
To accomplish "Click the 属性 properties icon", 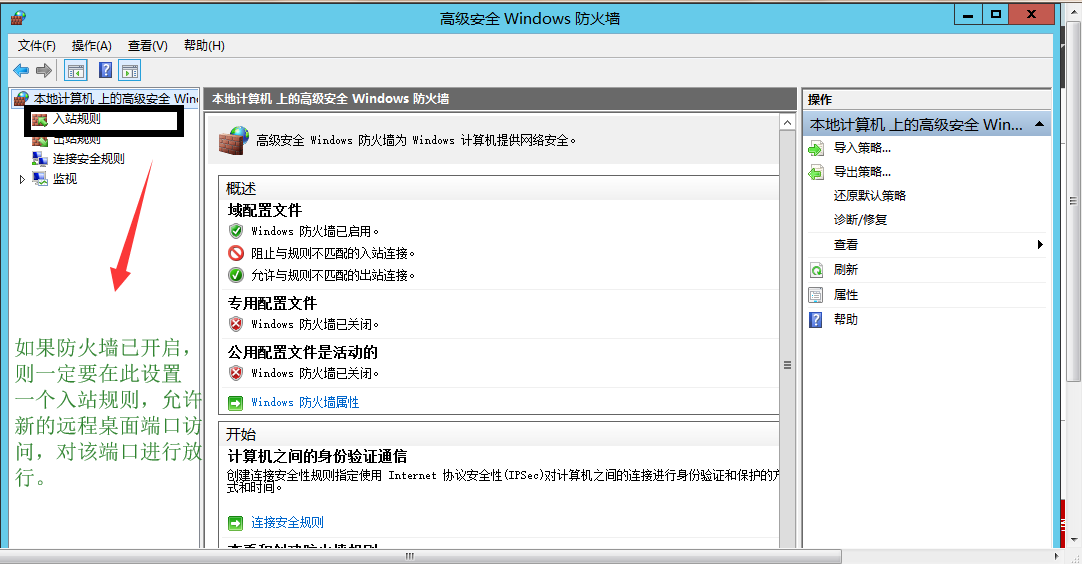I will pos(816,295).
